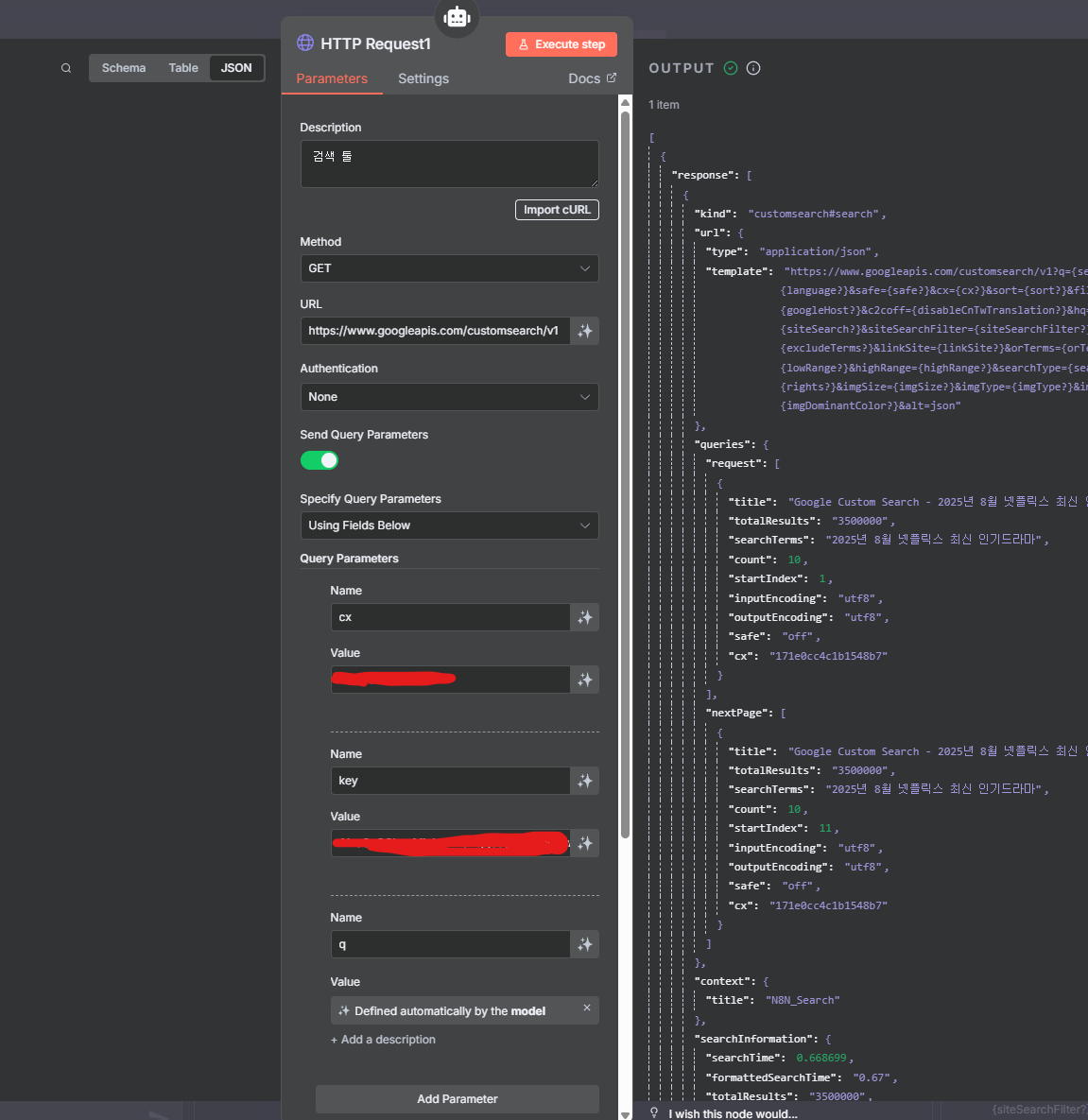
Task: Click the info icon beside OUTPUT
Action: click(753, 68)
